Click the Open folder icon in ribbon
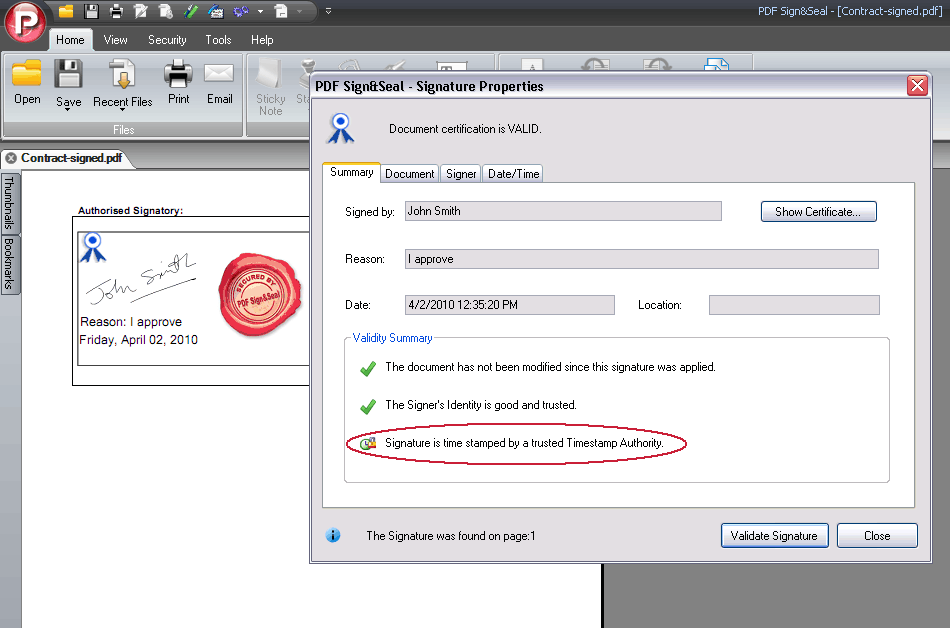 click(27, 75)
